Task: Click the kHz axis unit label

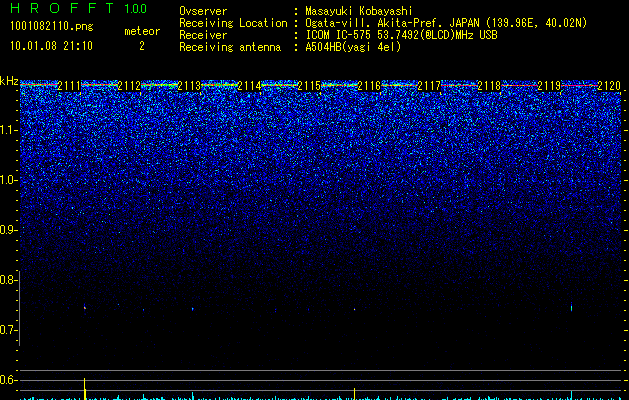Action: 9,81
